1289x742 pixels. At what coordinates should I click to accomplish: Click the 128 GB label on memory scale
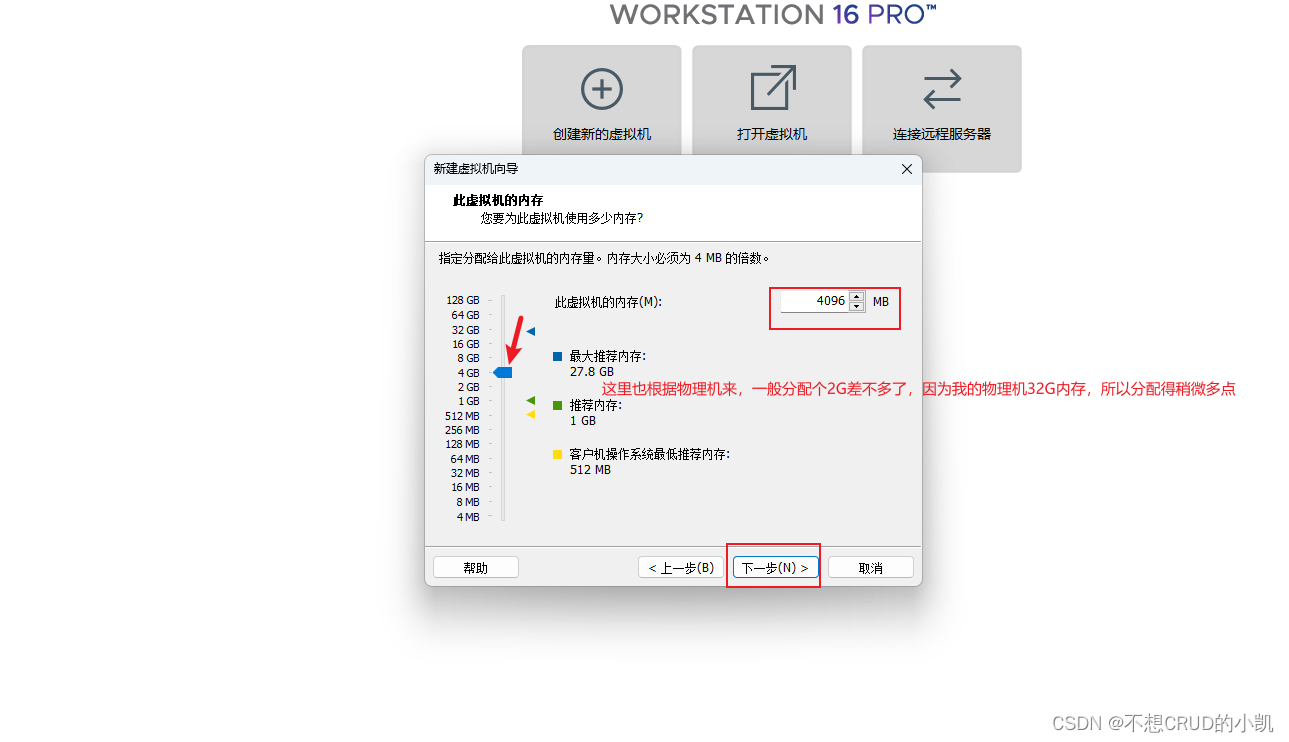pos(463,300)
